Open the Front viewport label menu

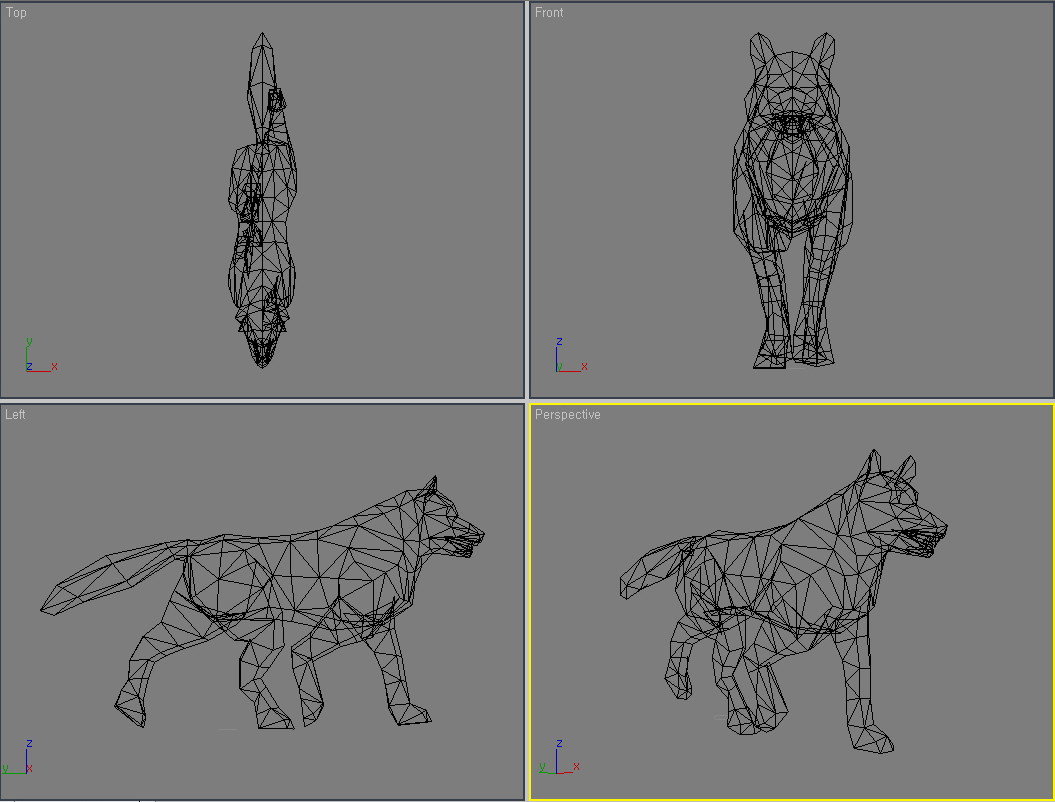tap(549, 13)
